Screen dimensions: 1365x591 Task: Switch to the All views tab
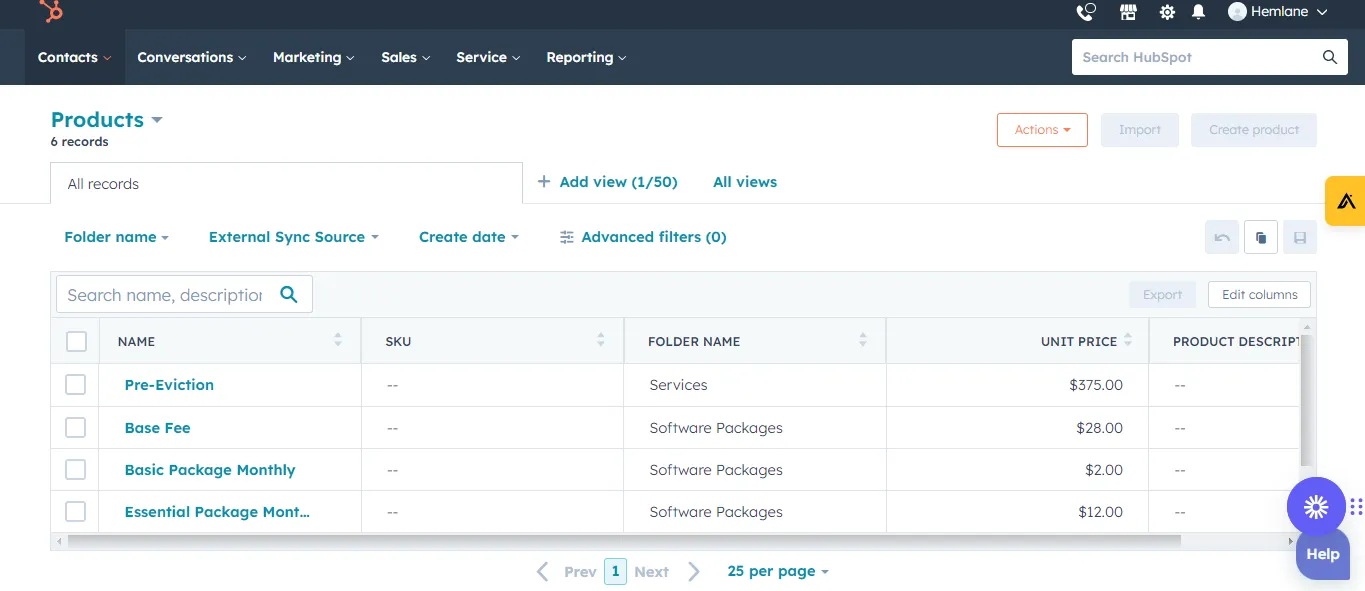[x=744, y=182]
